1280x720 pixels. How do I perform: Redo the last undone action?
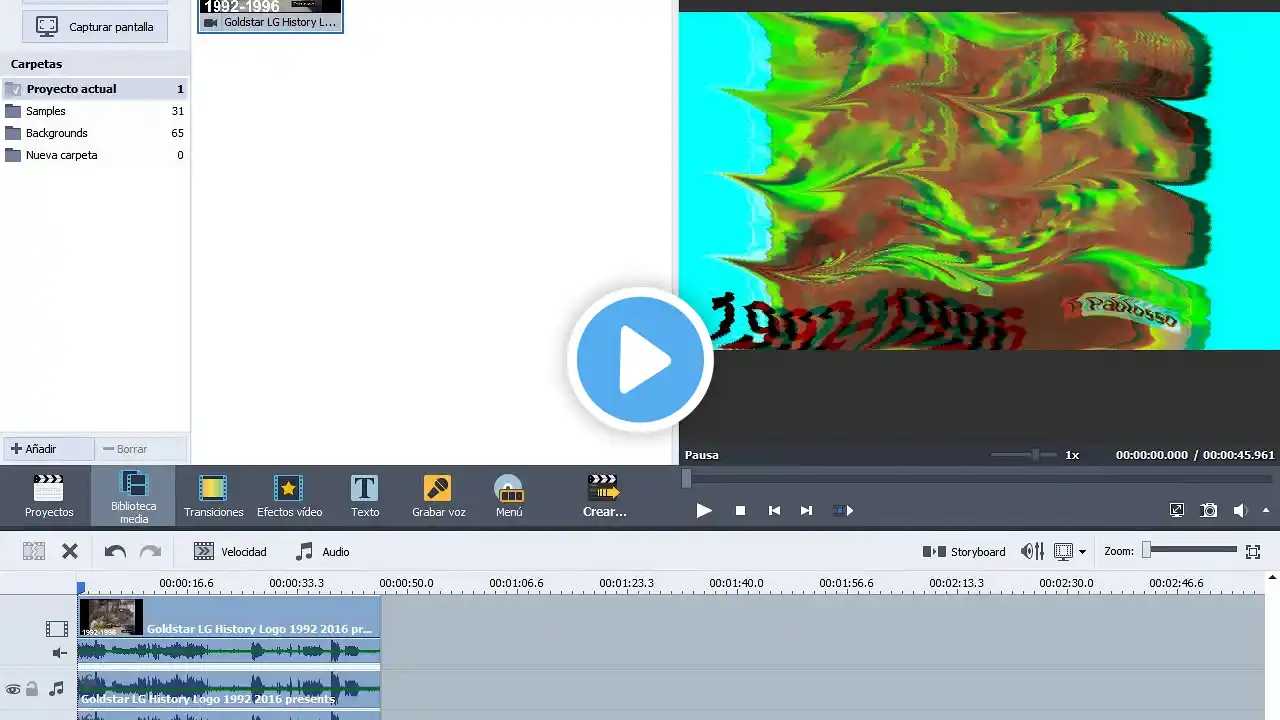tap(150, 551)
